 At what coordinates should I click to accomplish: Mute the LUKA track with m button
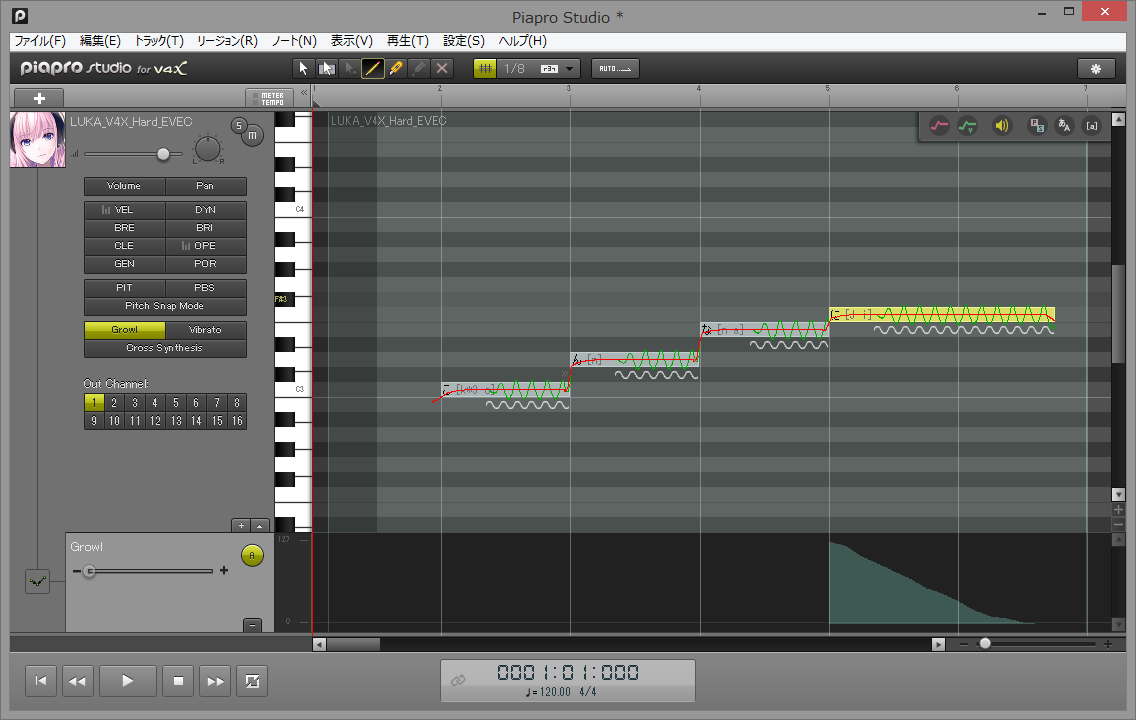[x=252, y=135]
